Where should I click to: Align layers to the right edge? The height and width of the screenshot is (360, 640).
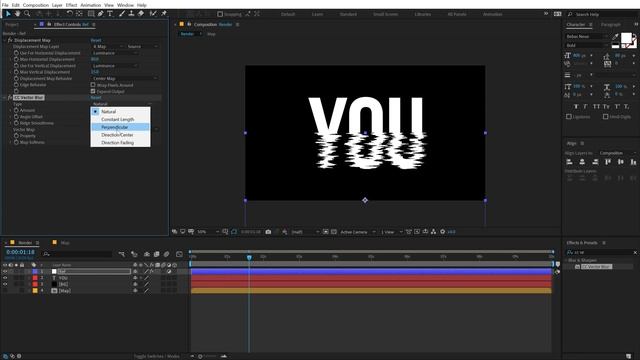595,162
